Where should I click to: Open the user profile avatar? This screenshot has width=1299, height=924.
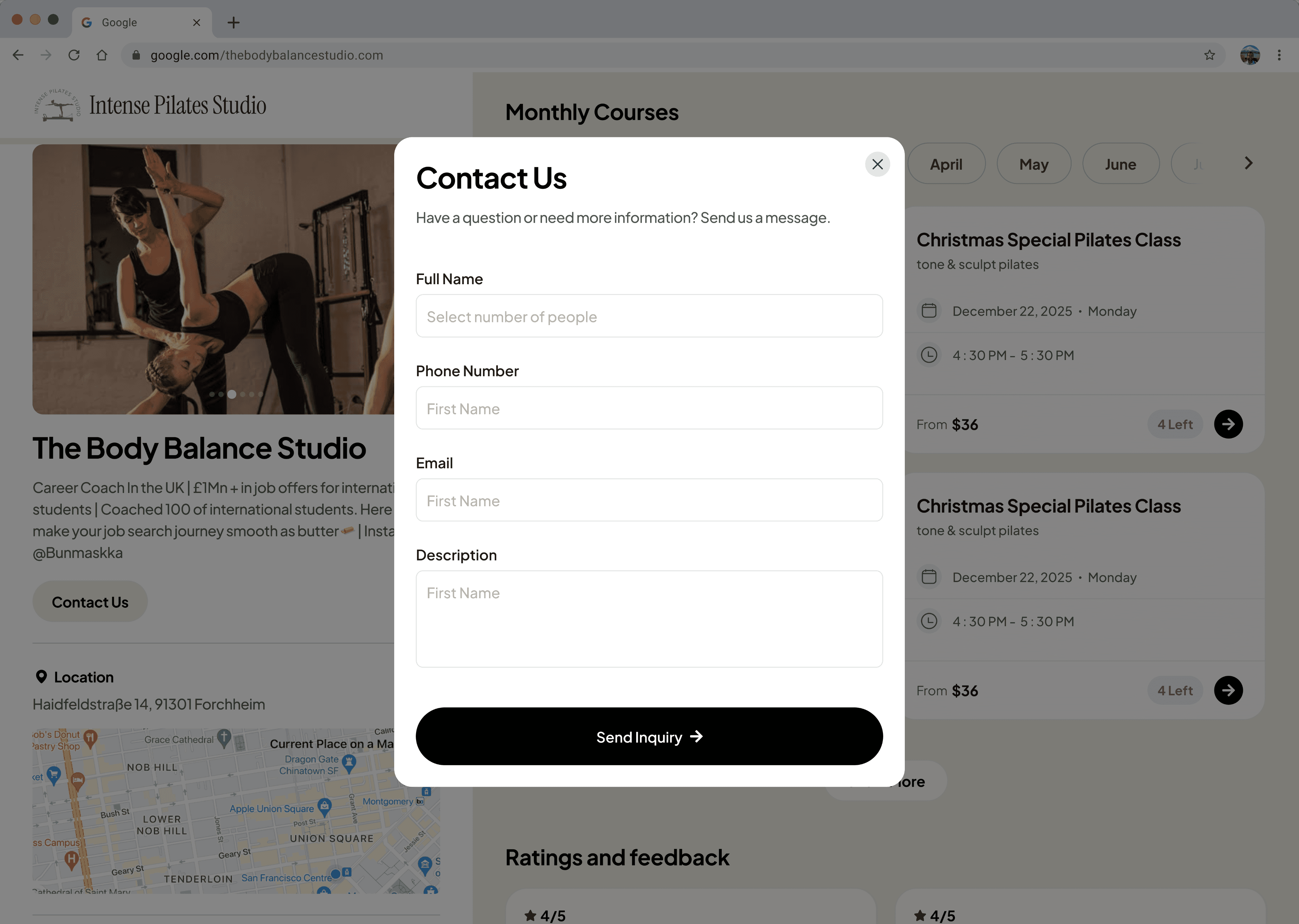1250,55
